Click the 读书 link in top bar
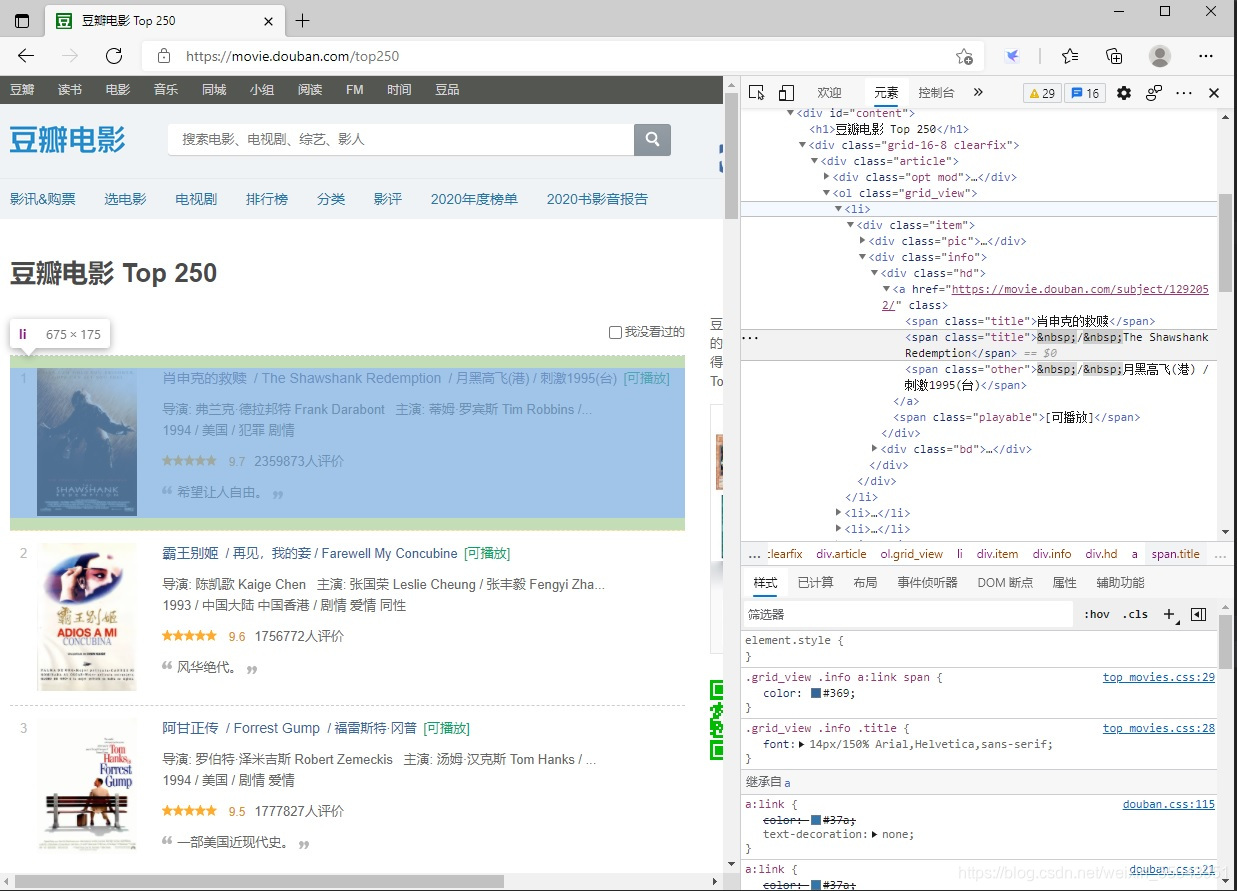 [70, 89]
